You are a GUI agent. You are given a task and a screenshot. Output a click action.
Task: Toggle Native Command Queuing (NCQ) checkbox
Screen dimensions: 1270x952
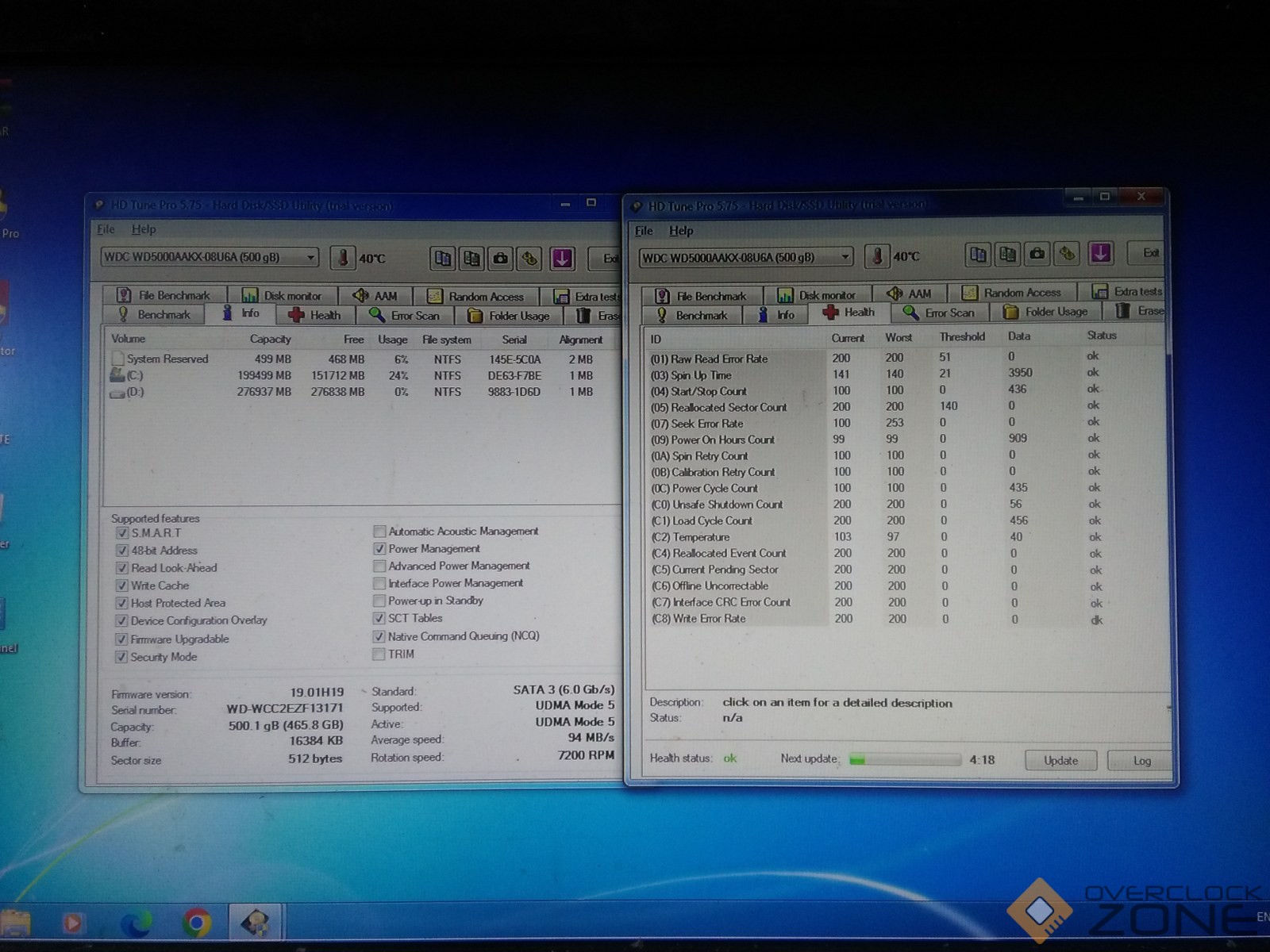379,636
